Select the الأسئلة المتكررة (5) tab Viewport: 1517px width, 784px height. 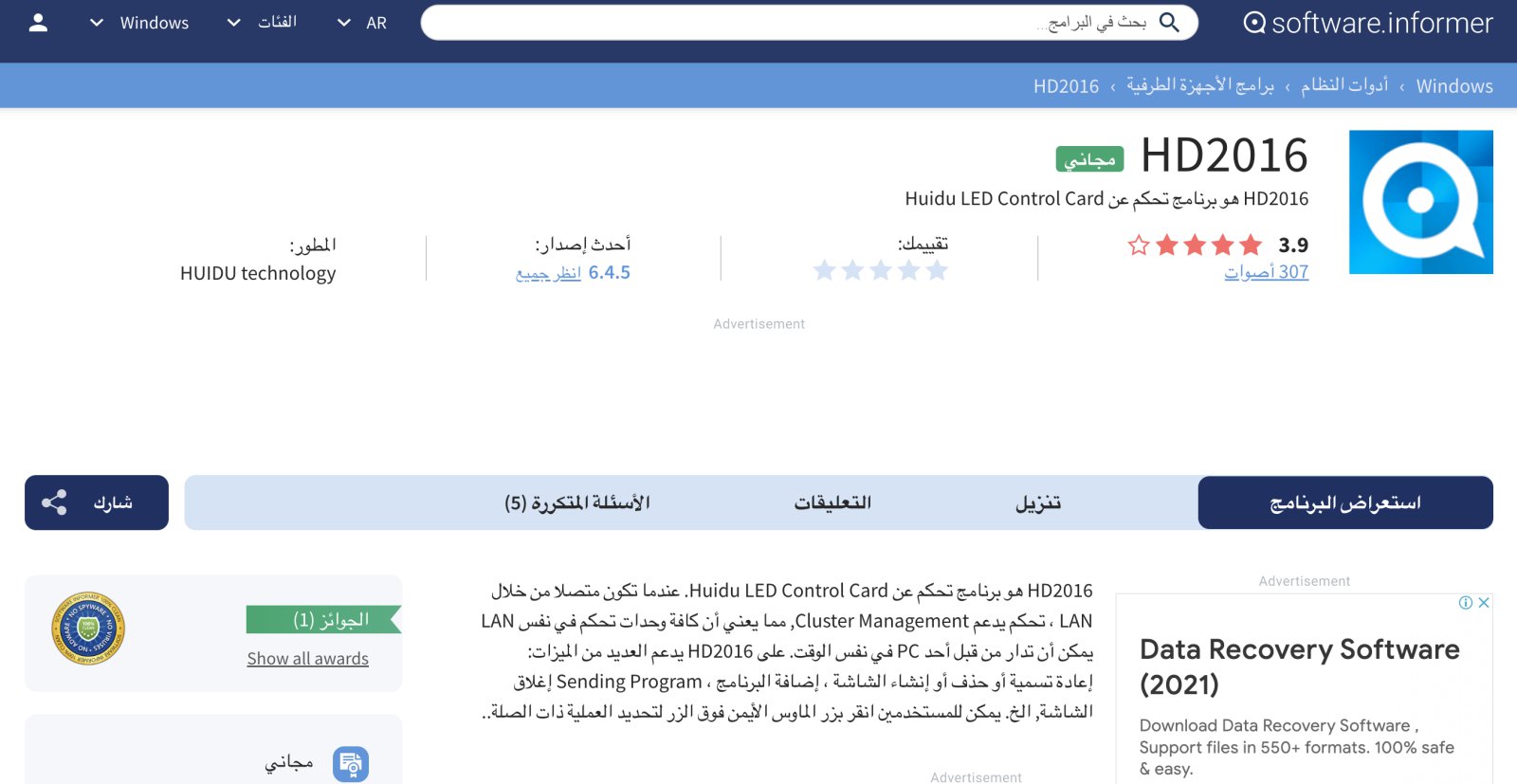click(x=576, y=502)
